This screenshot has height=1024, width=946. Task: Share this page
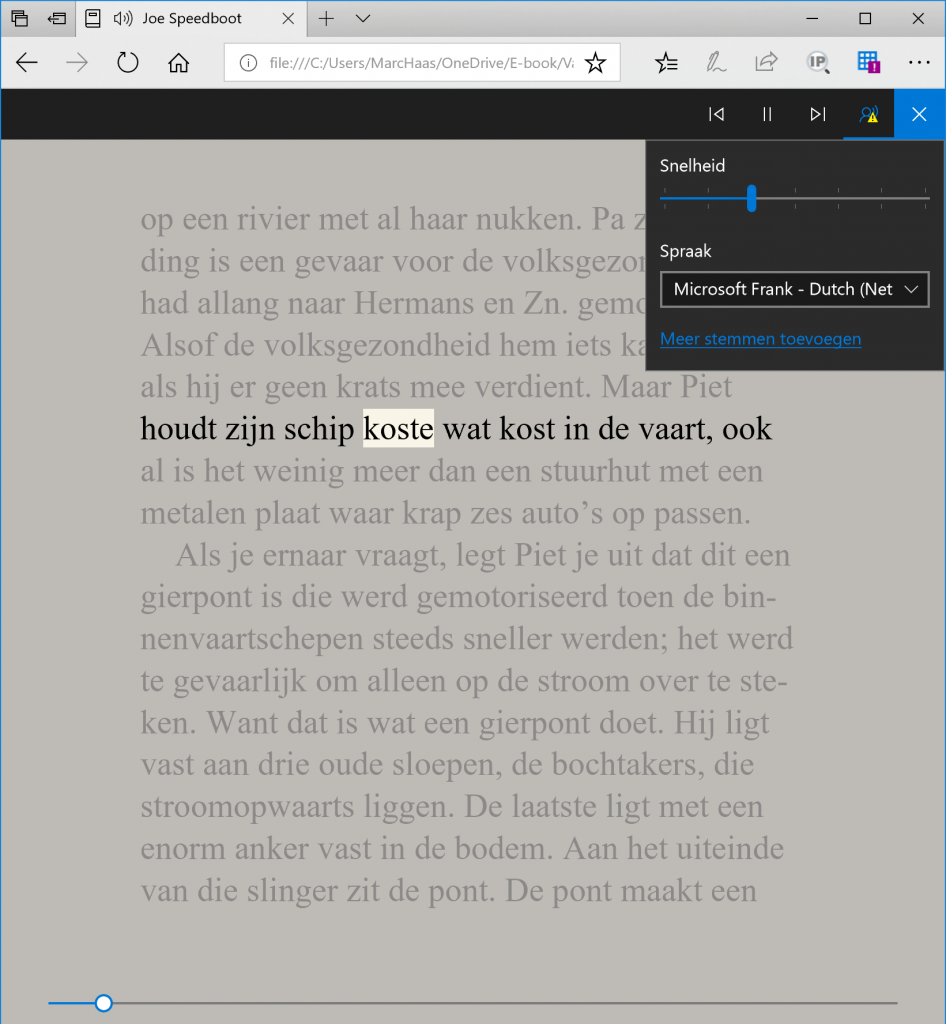click(766, 63)
